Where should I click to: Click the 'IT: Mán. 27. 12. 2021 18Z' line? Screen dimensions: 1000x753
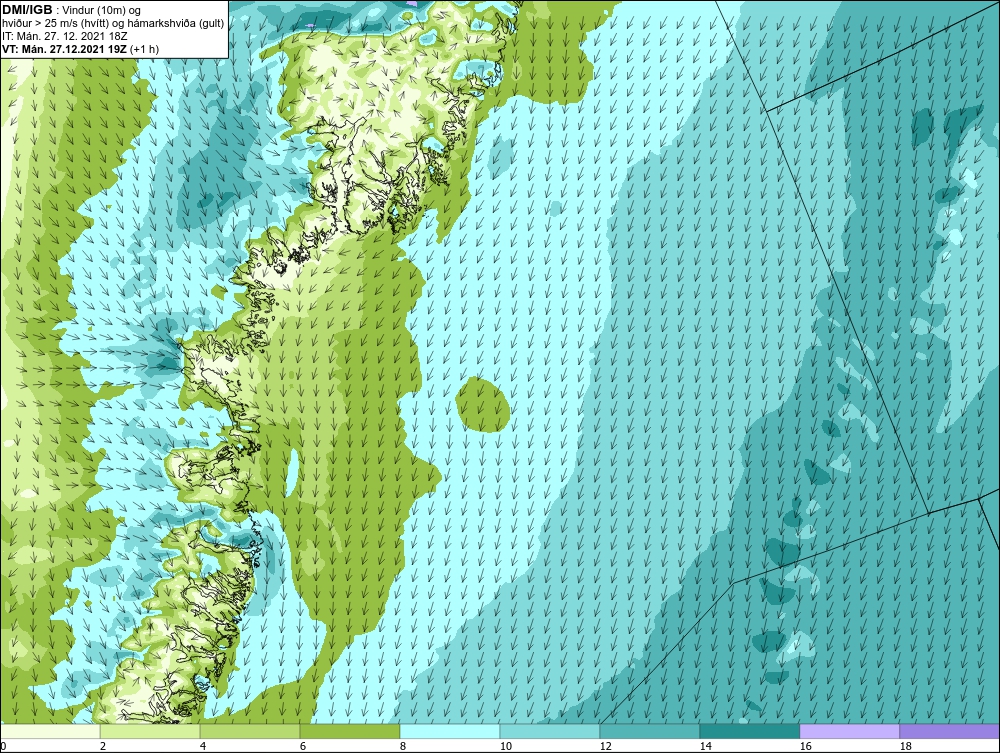64,36
